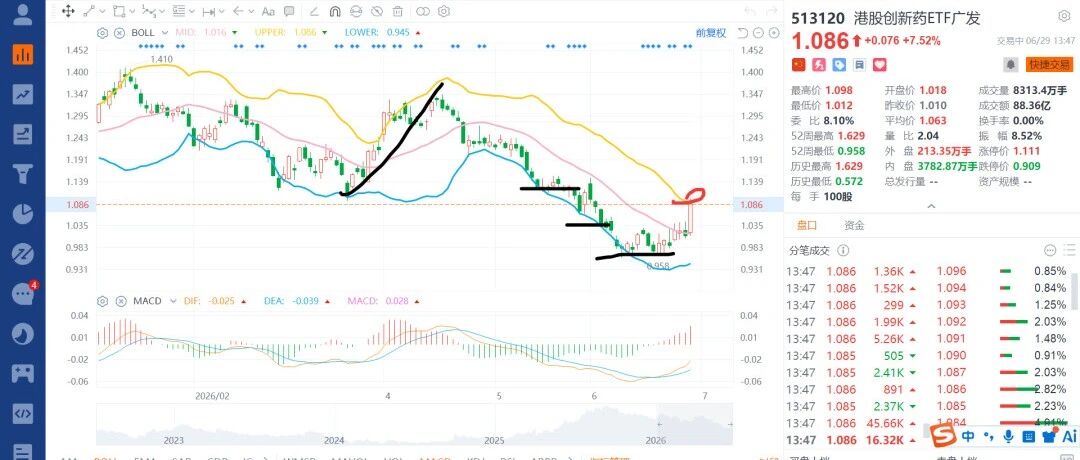Toggle the price alert bell
This screenshot has height=460, width=1080.
click(1010, 64)
